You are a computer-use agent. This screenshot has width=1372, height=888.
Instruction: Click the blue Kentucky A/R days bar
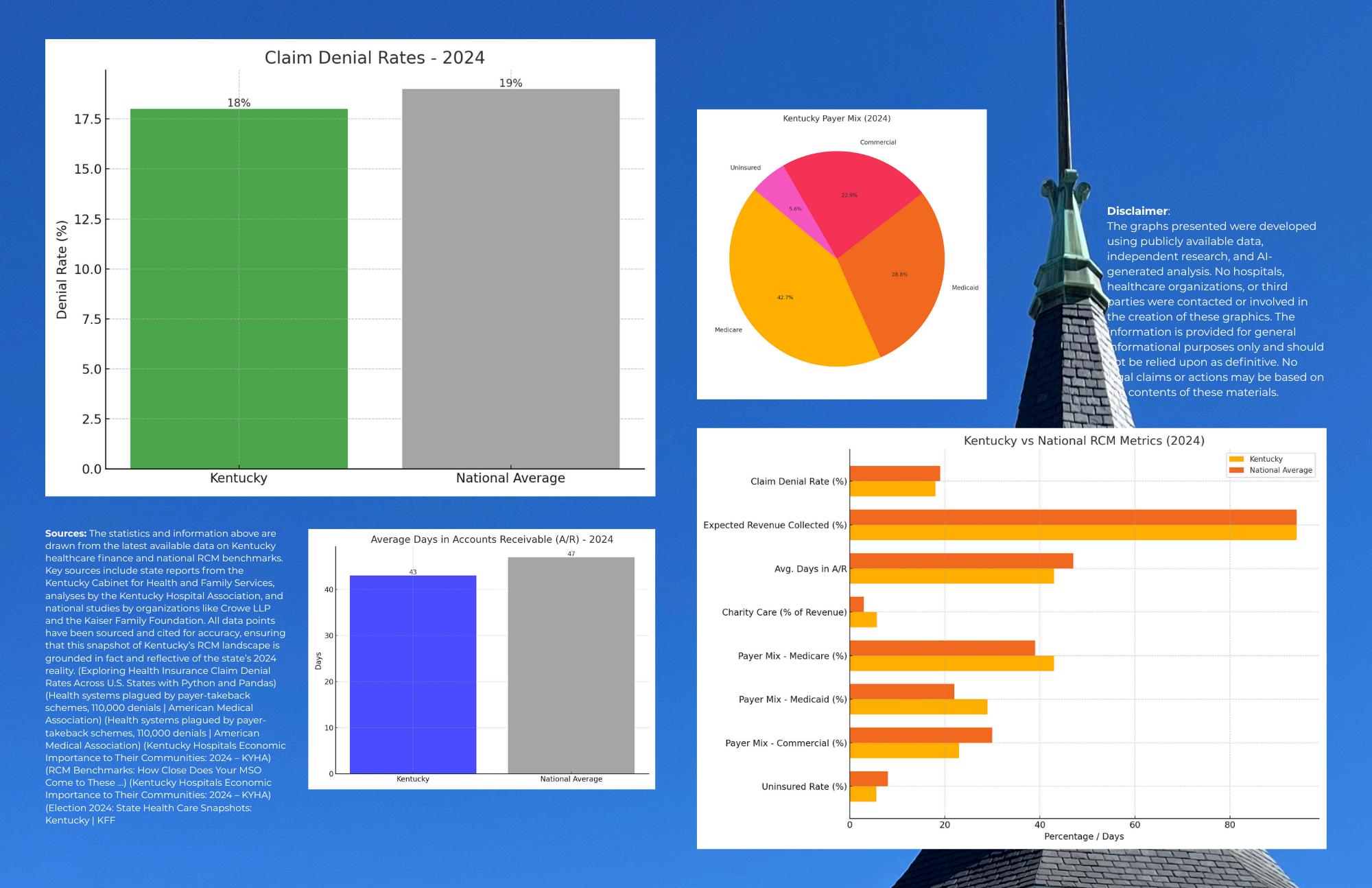[413, 674]
